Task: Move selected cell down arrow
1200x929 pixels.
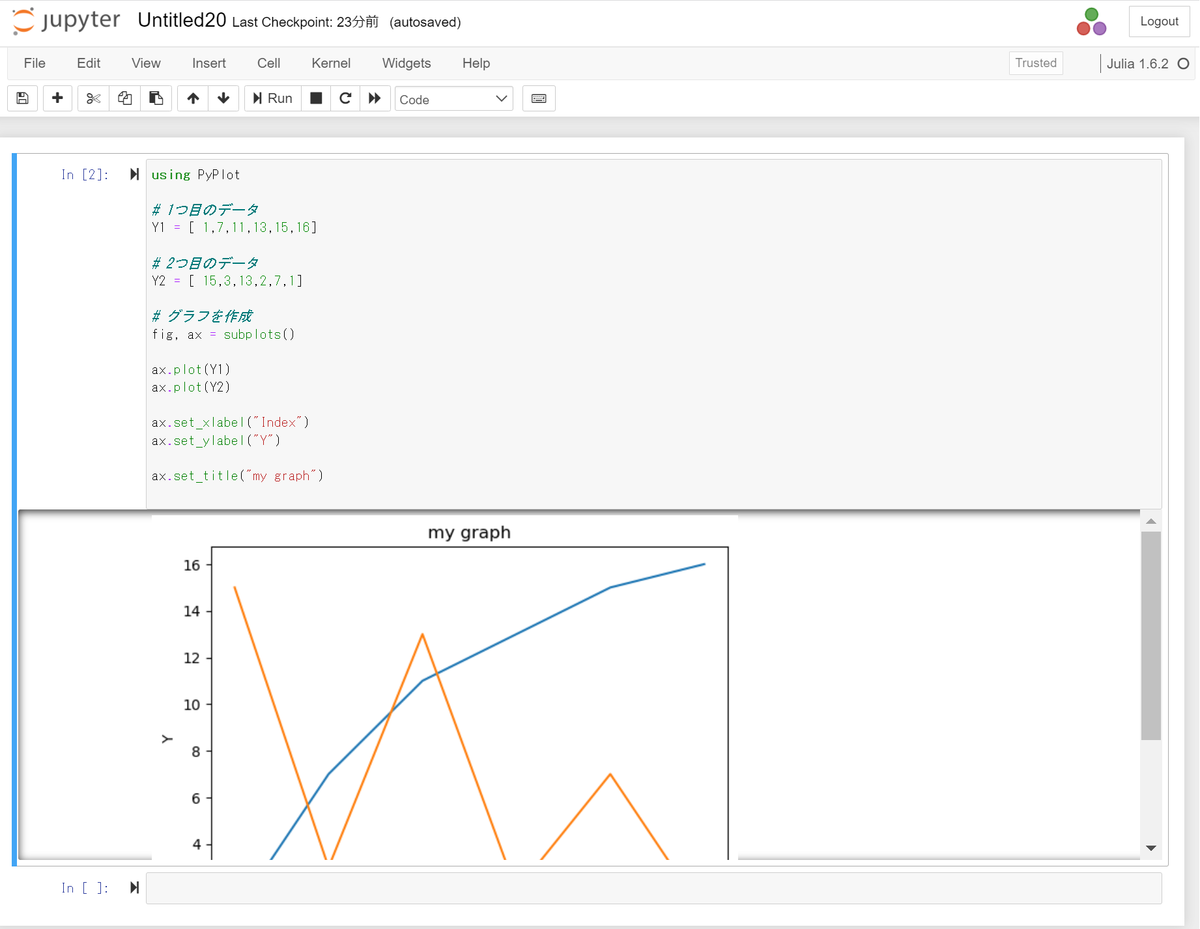Action: pos(223,98)
